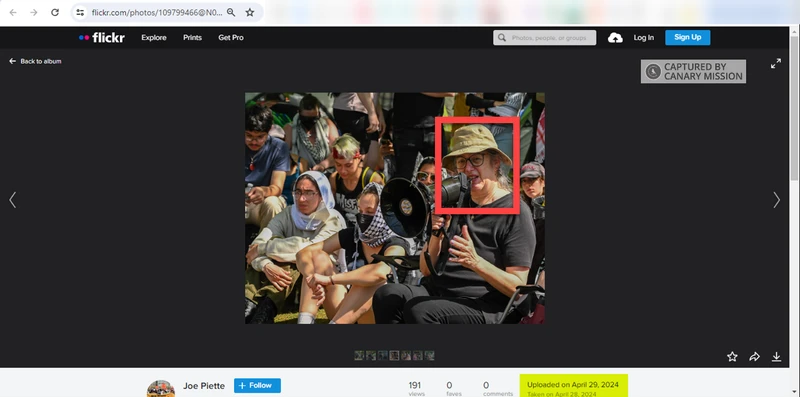
Task: Go to the next photo with the right chevron
Action: tap(777, 200)
